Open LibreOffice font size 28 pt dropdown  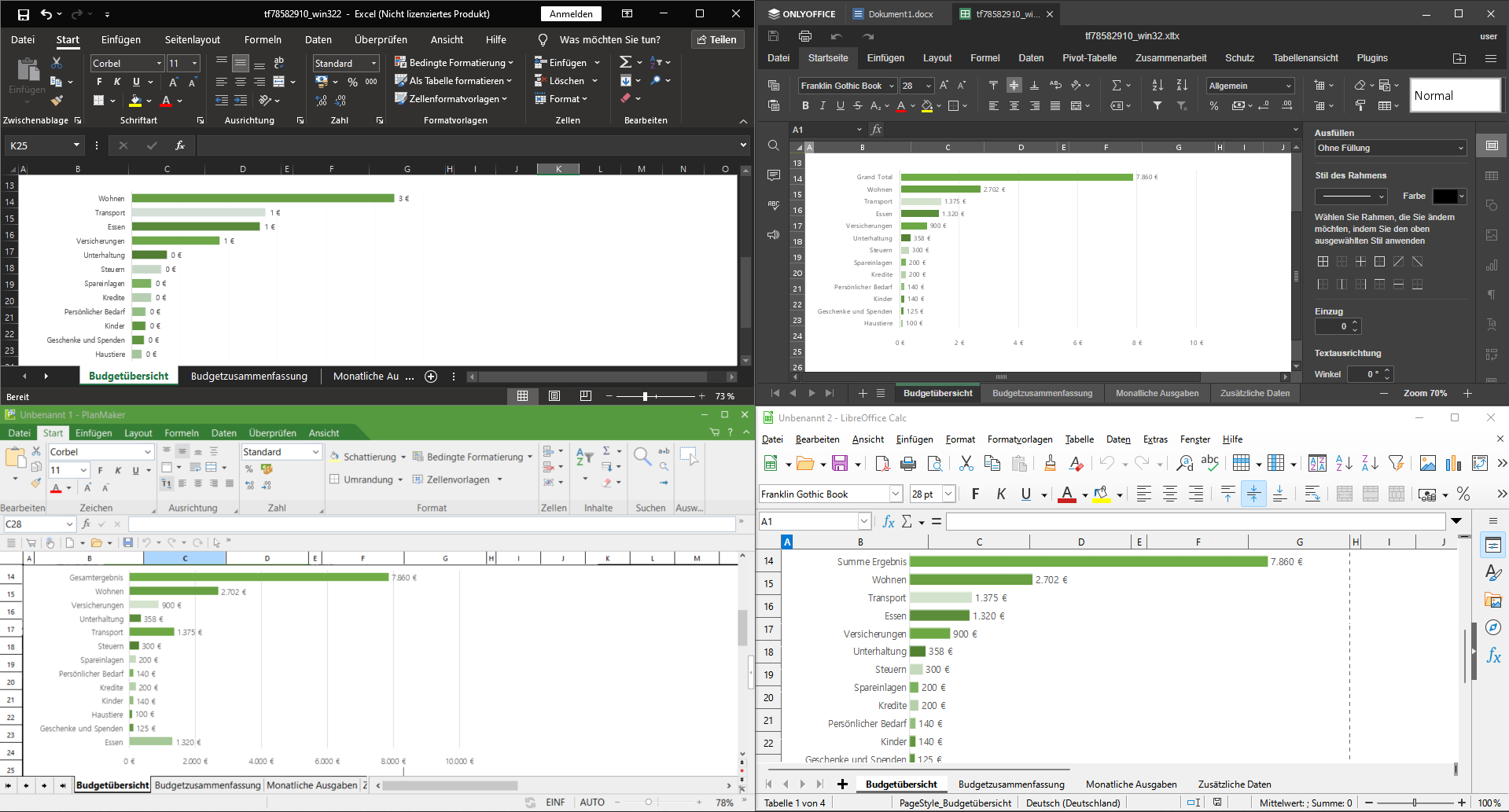[x=948, y=494]
